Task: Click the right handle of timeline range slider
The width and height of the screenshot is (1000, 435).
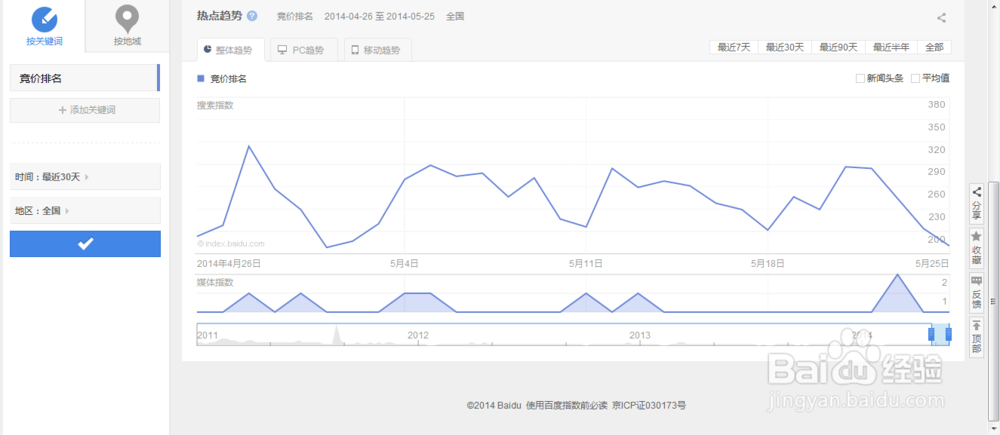Action: (948, 334)
